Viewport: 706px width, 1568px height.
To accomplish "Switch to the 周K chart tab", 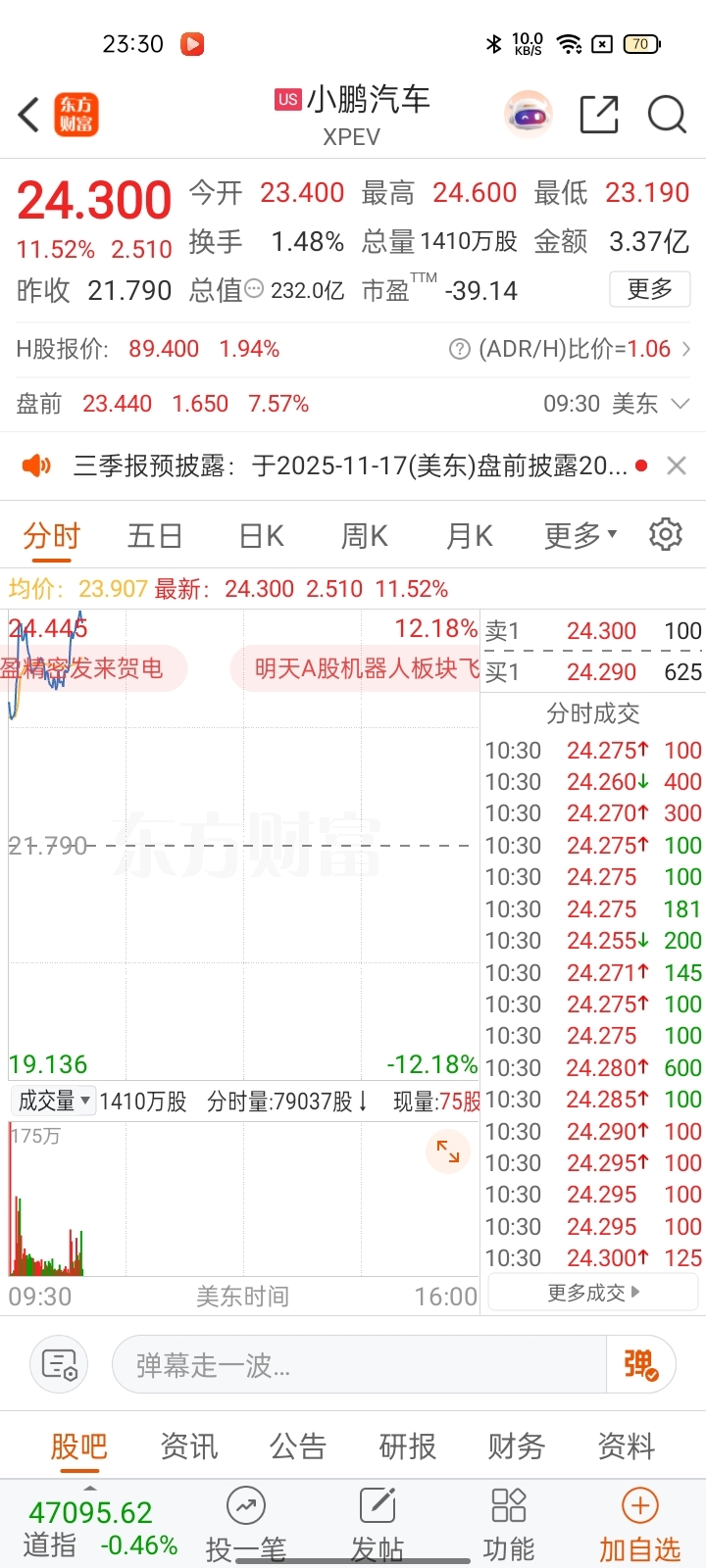I will click(364, 536).
